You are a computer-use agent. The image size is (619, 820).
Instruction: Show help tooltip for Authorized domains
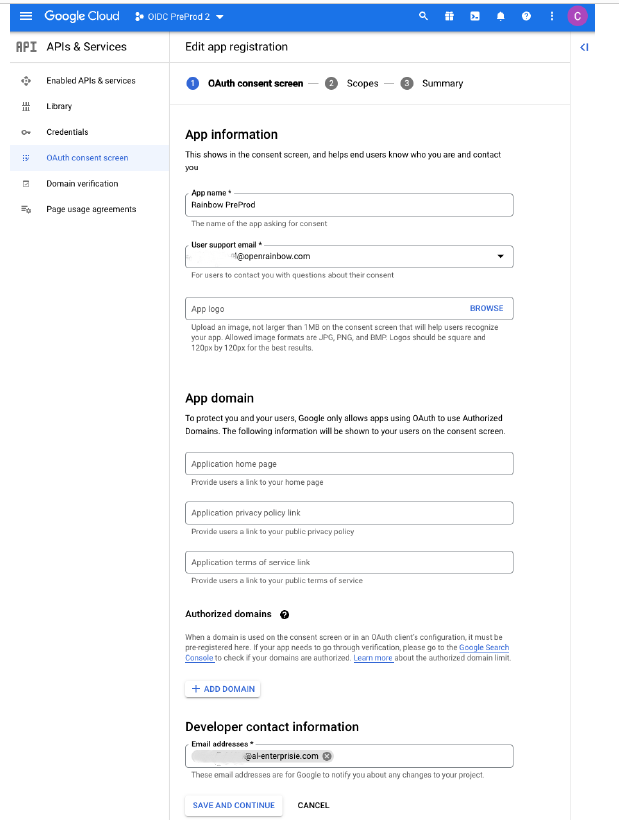[285, 614]
